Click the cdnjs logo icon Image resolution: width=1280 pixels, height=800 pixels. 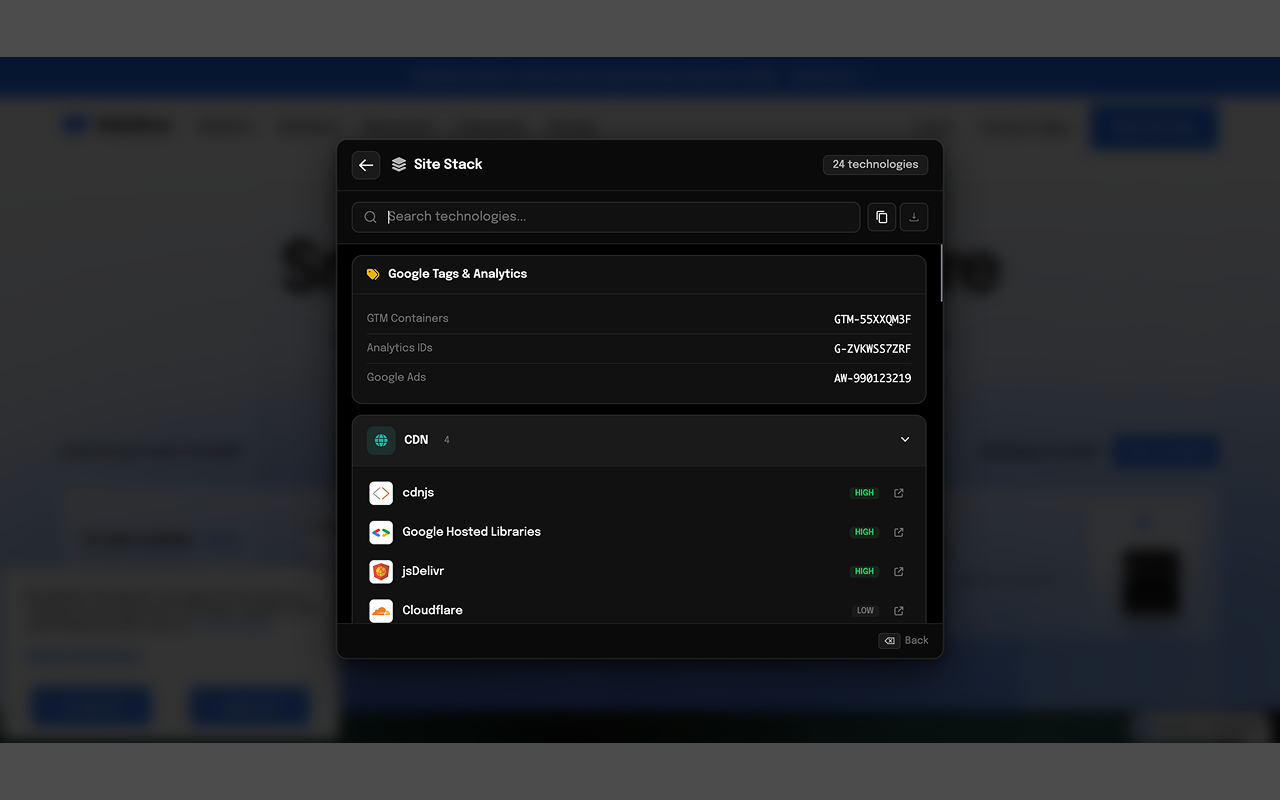381,493
